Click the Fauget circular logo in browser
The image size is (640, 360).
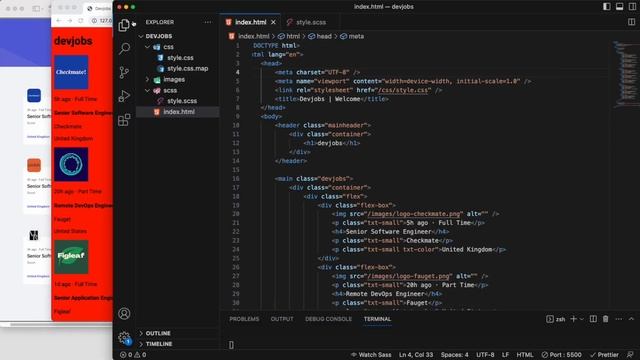click(71, 164)
